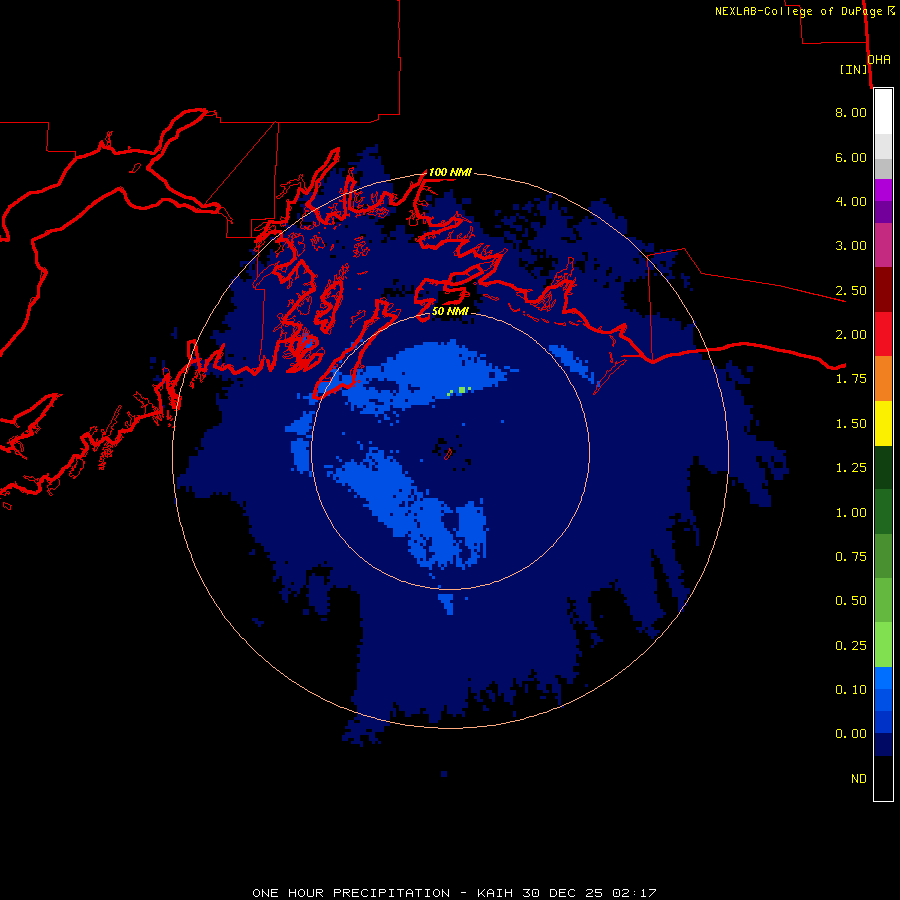Click the 0.00 legend value
This screenshot has height=900, width=900.
point(851,734)
